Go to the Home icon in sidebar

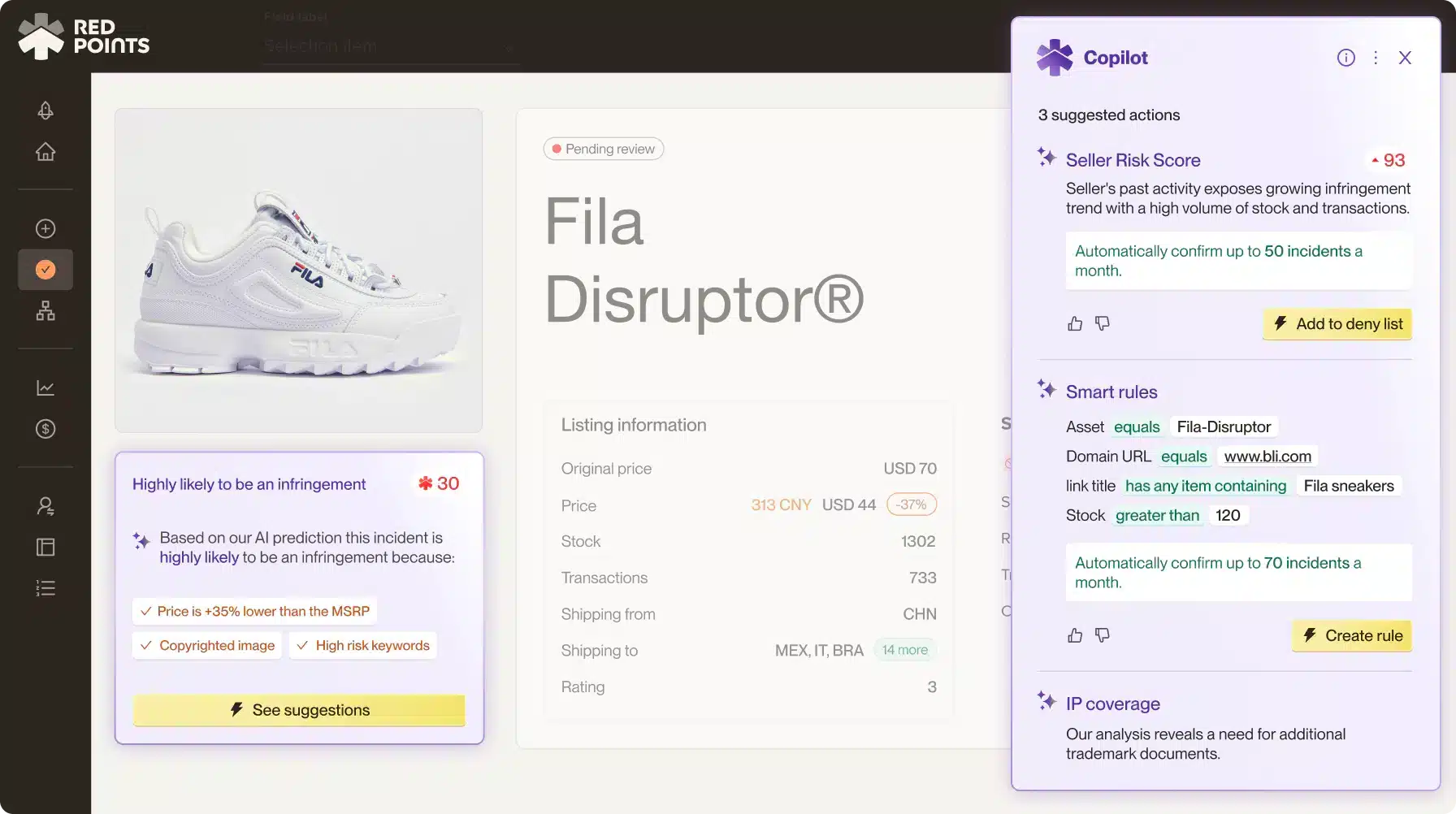click(x=45, y=151)
